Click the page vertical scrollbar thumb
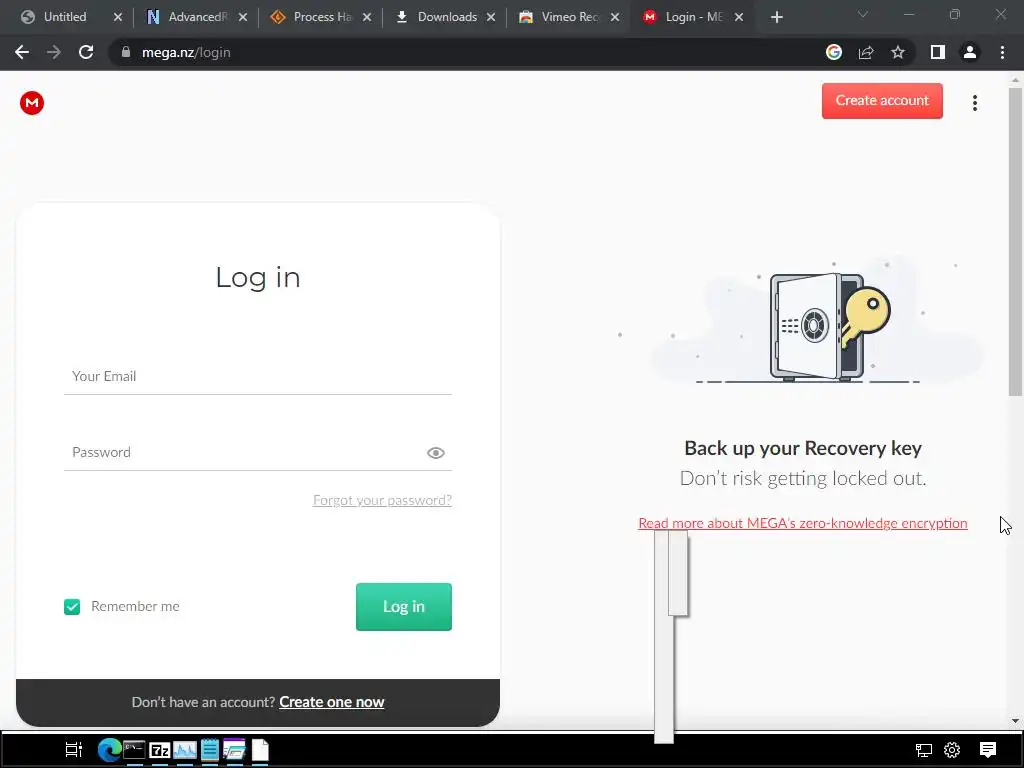The image size is (1024, 768). pos(1015,242)
